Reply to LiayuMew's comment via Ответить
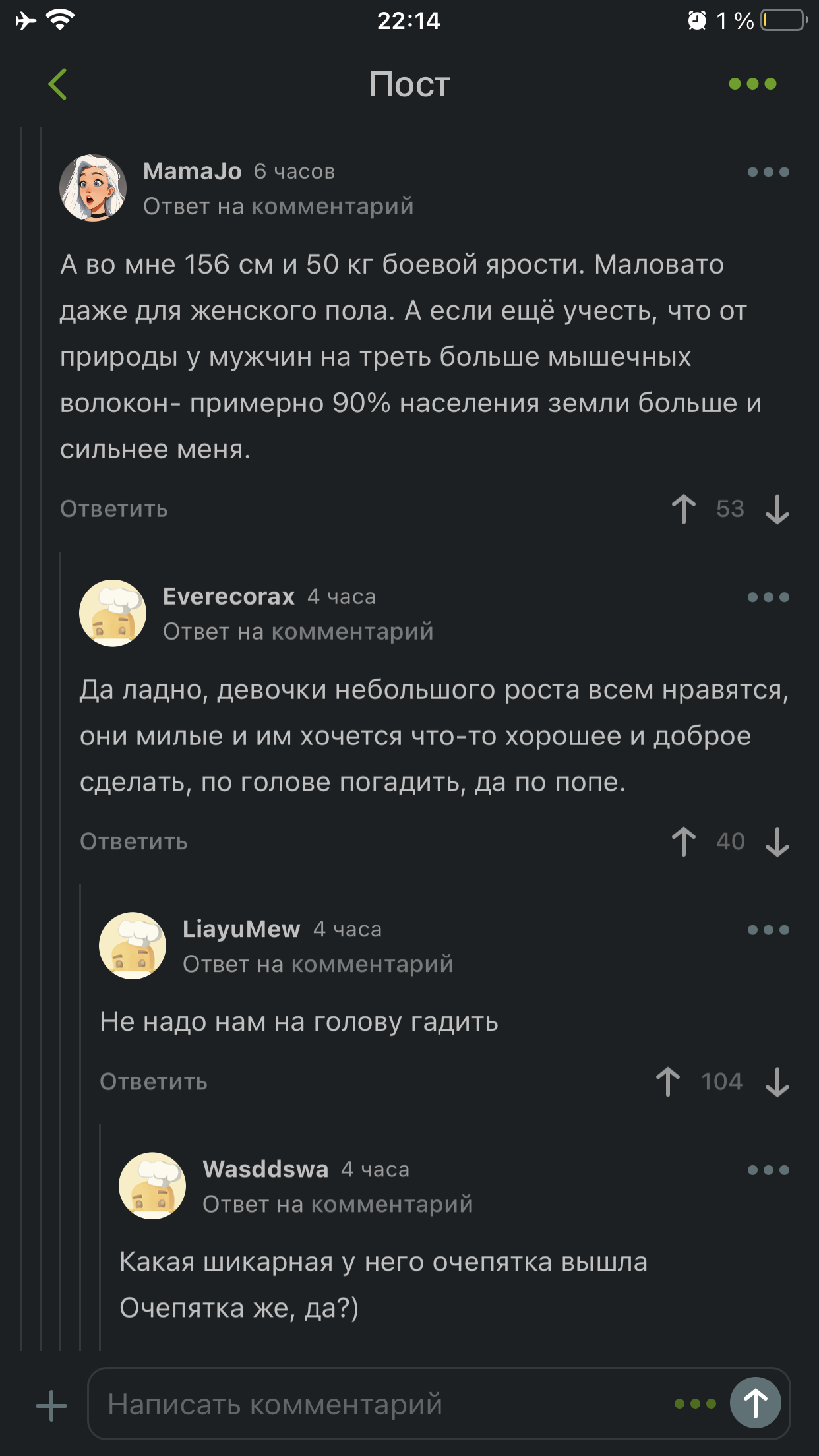 154,1081
